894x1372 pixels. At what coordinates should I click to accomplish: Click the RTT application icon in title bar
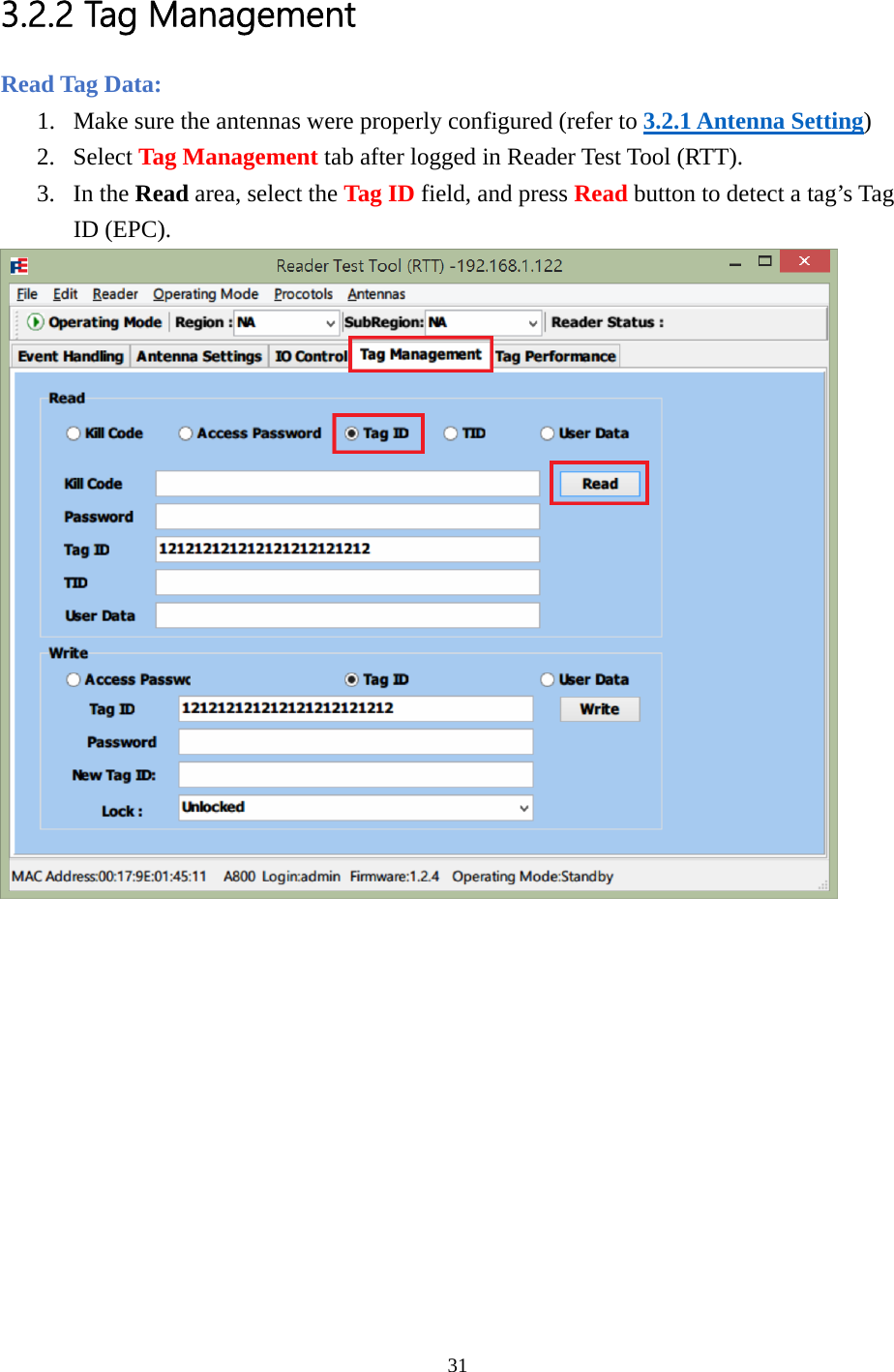click(x=19, y=265)
